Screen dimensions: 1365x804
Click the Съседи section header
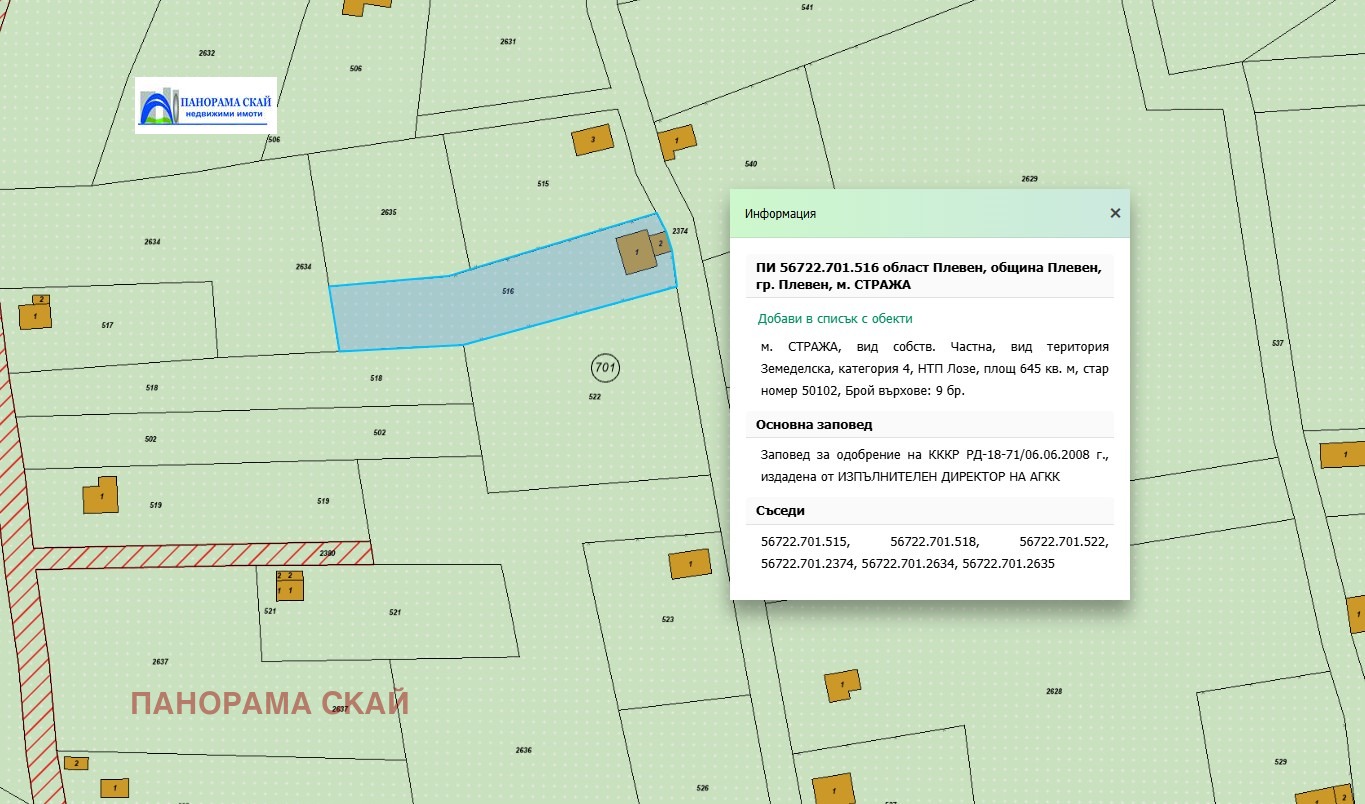(x=780, y=511)
